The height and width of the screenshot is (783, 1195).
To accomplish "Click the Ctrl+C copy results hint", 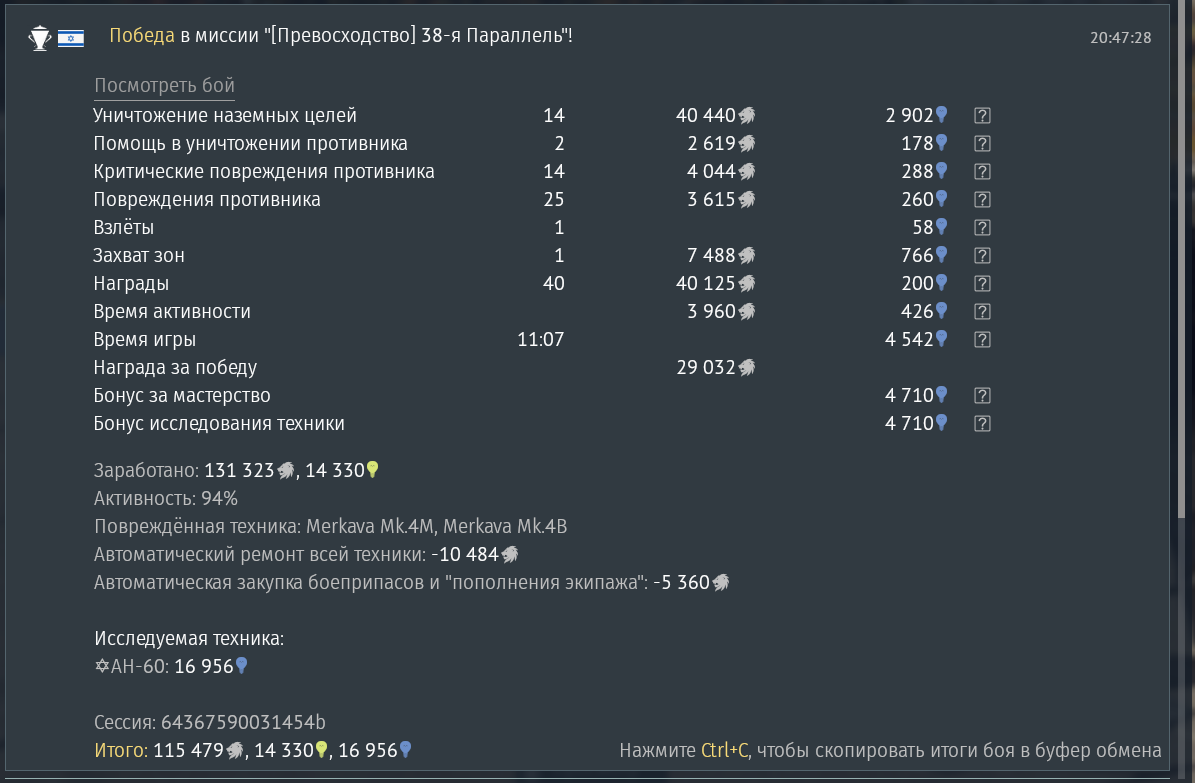I will [x=890, y=750].
